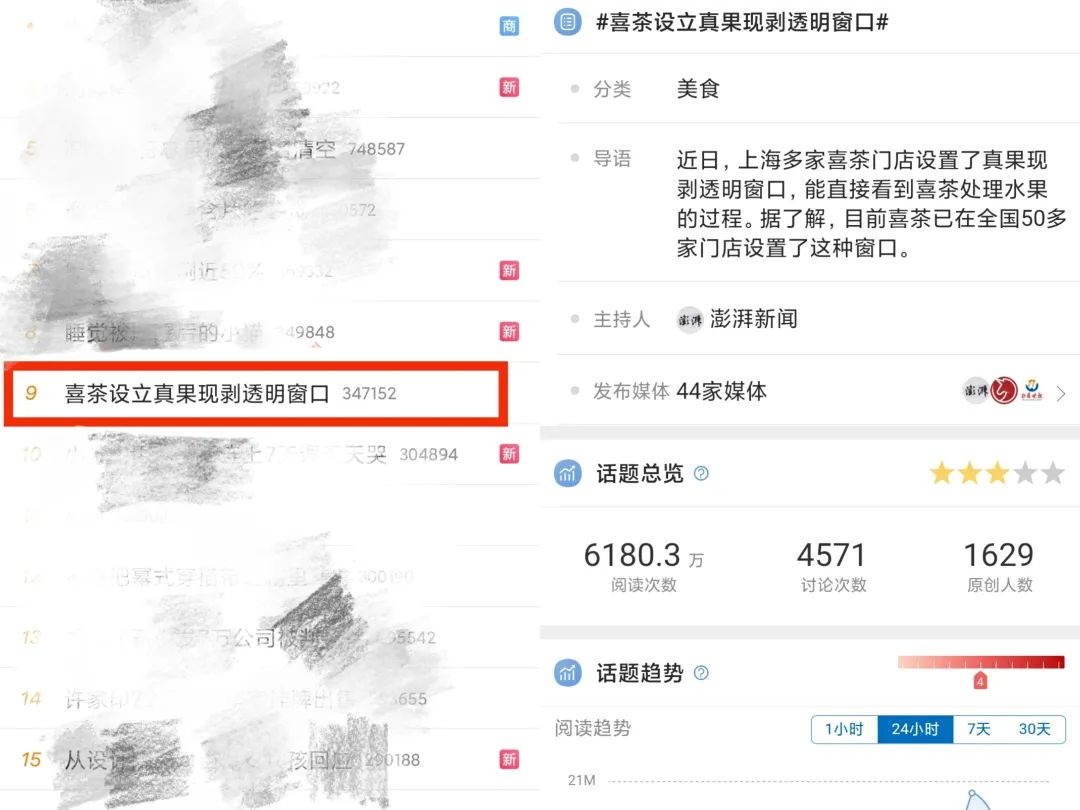Click the 话题总览 chart icon
The width and height of the screenshot is (1080, 810).
pos(568,473)
